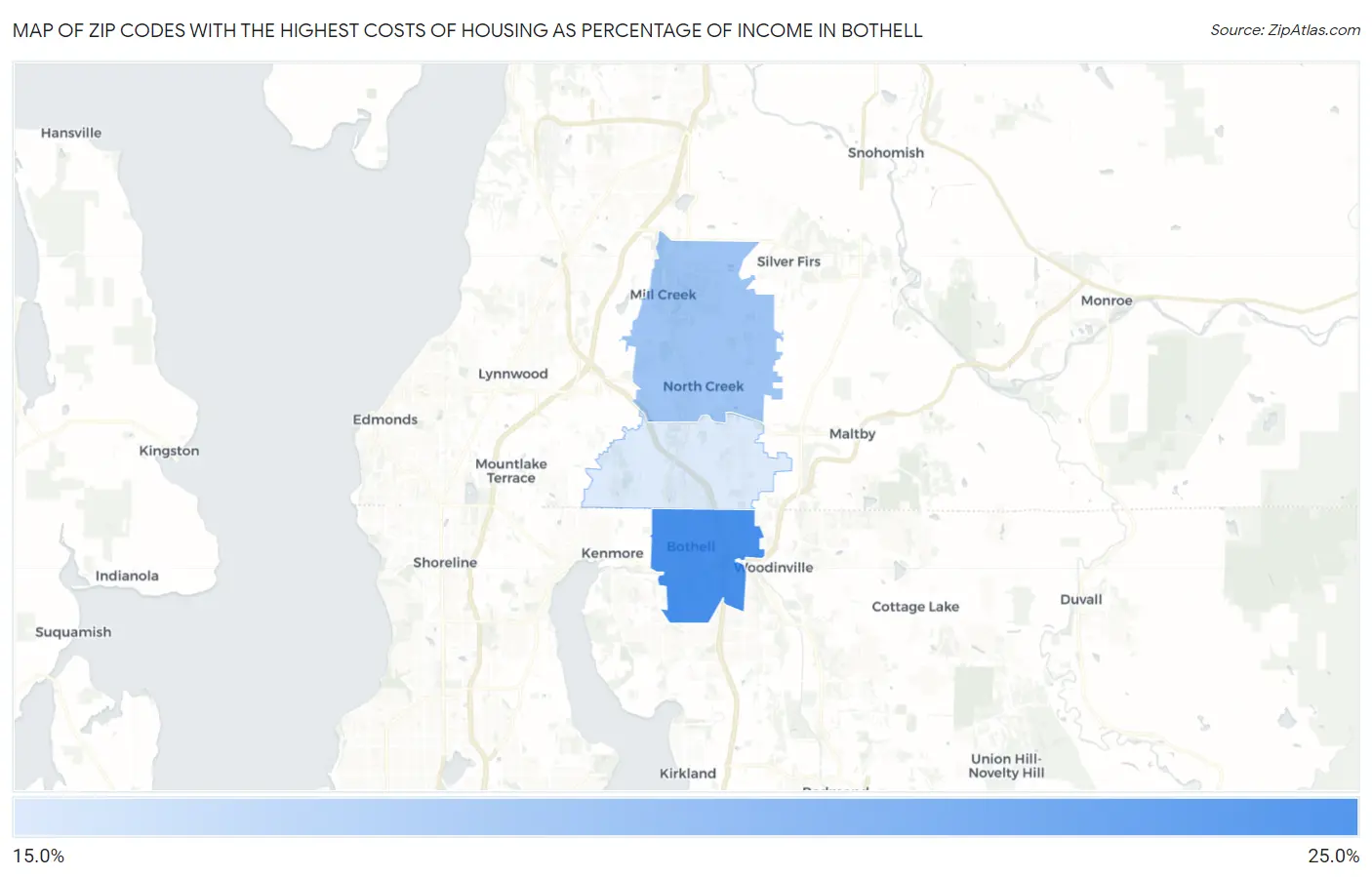Viewport: 1372px width, 877px height.
Task: Click the 'Source: ZipAtlas.com' text
Action: click(1285, 30)
